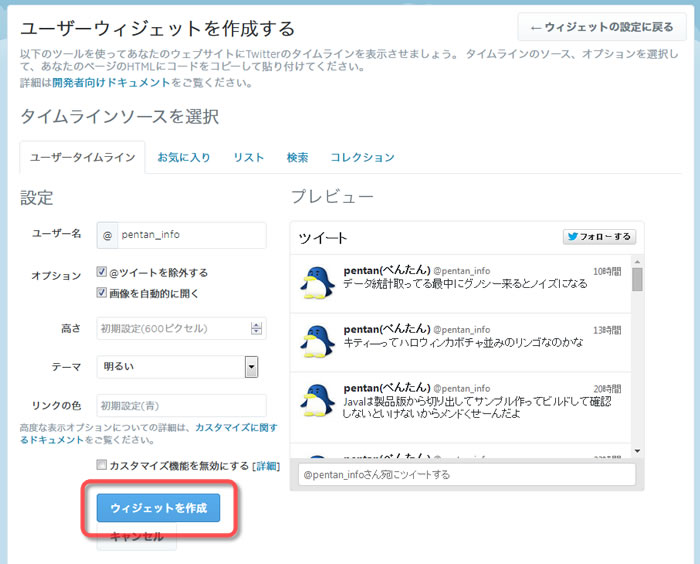Click ウィジェットの設定に戻る button
This screenshot has width=700, height=564.
(603, 27)
